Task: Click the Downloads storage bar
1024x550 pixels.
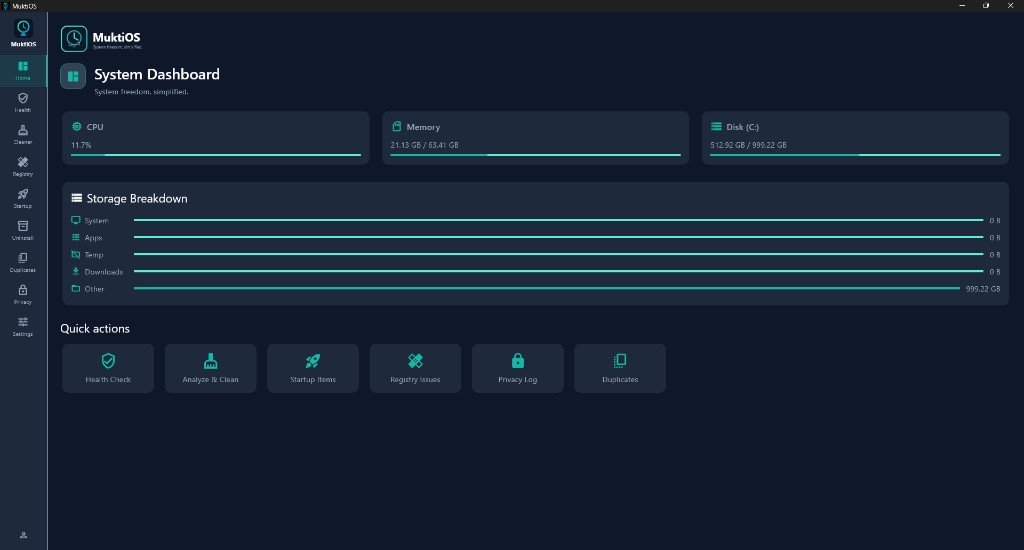Action: click(x=558, y=271)
